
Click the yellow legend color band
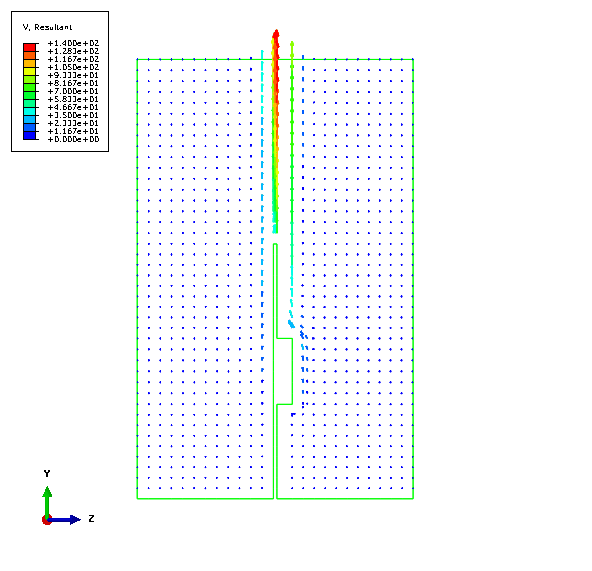[x=29, y=71]
